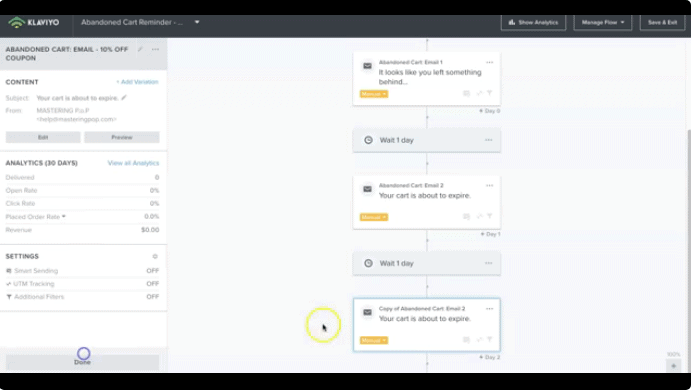Screen dimensions: 693x390
Task: Click the Add Variation link
Action: click(x=137, y=82)
